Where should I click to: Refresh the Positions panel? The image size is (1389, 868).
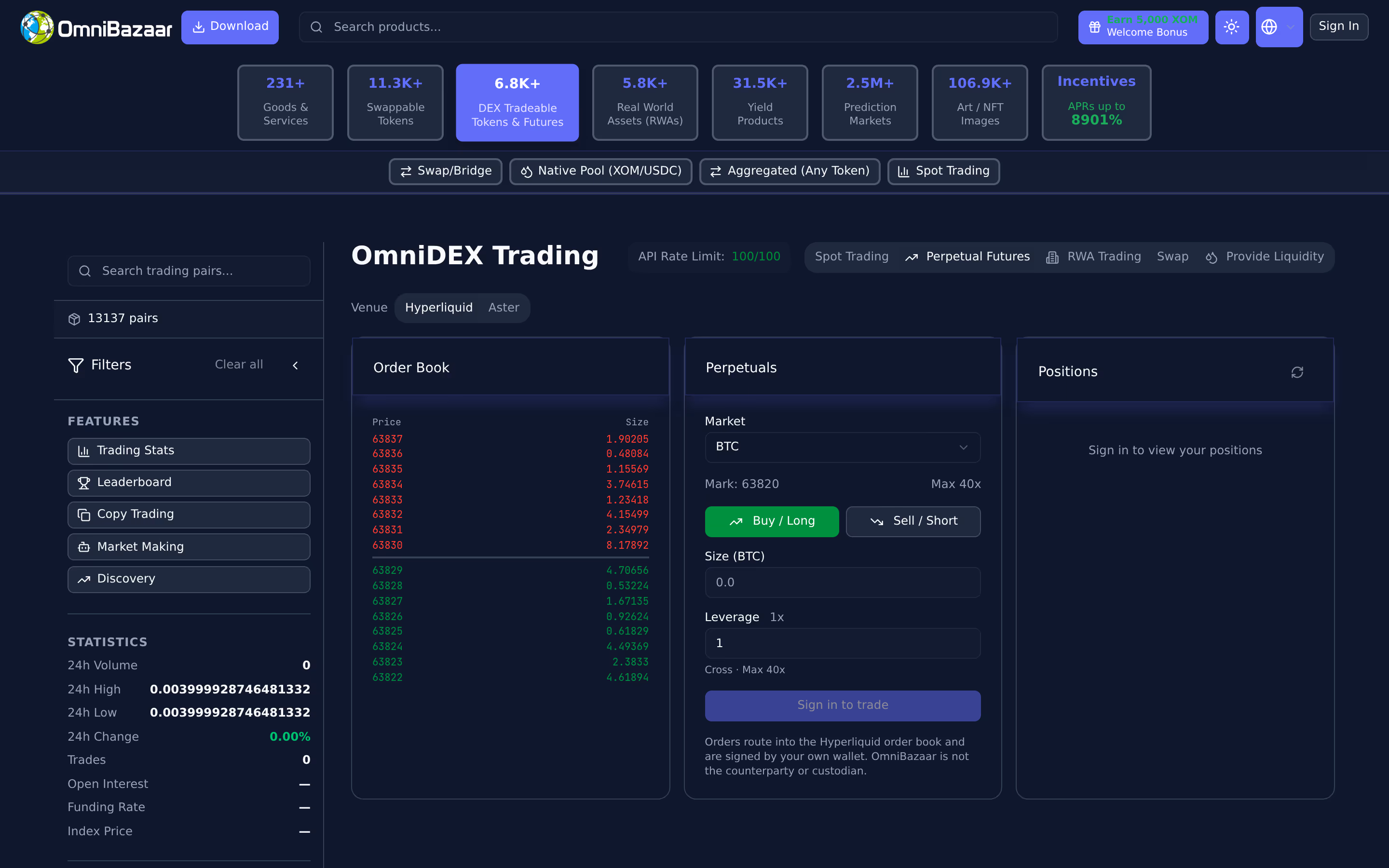(x=1297, y=373)
